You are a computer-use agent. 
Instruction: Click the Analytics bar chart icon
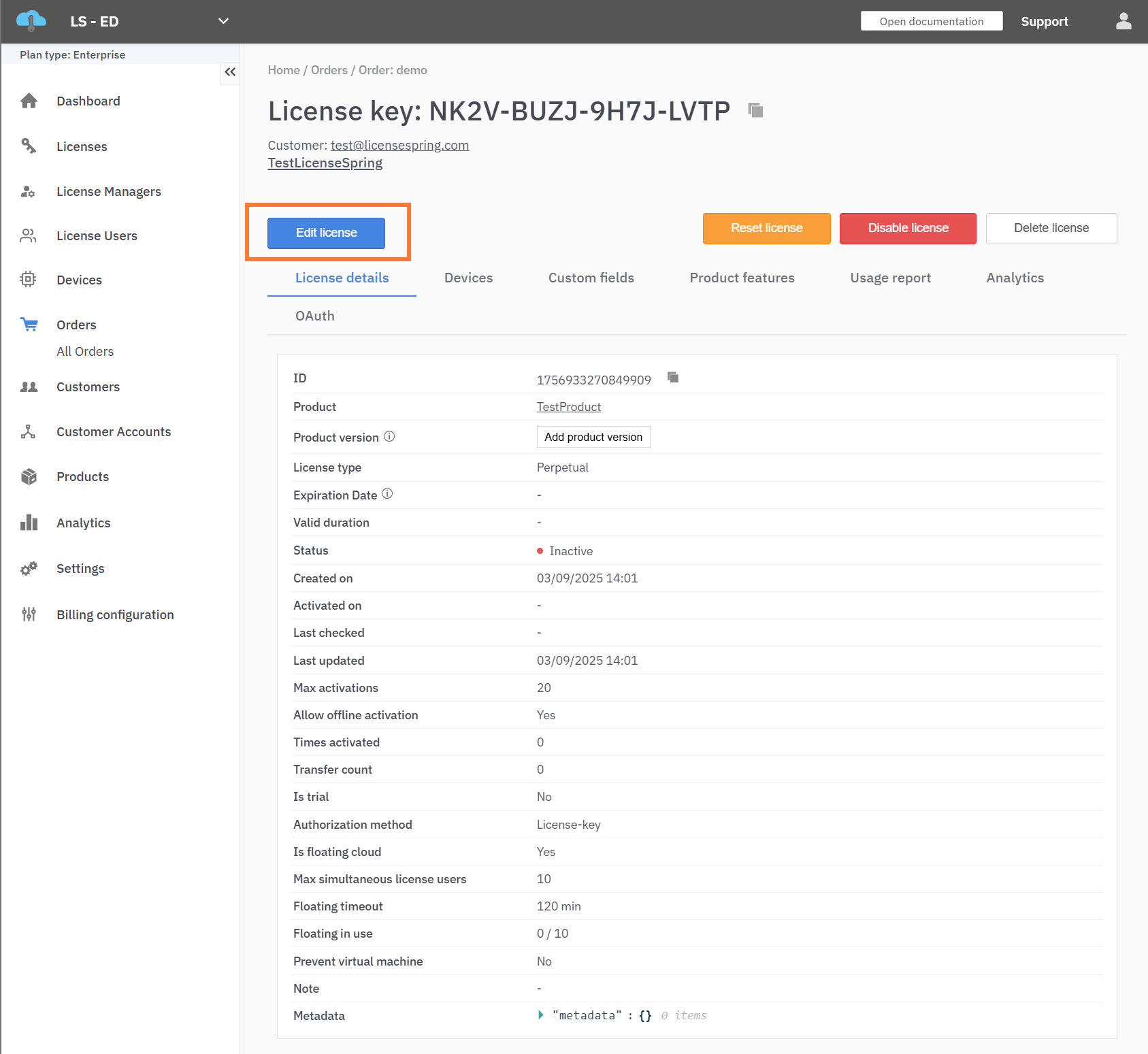pyautogui.click(x=29, y=523)
